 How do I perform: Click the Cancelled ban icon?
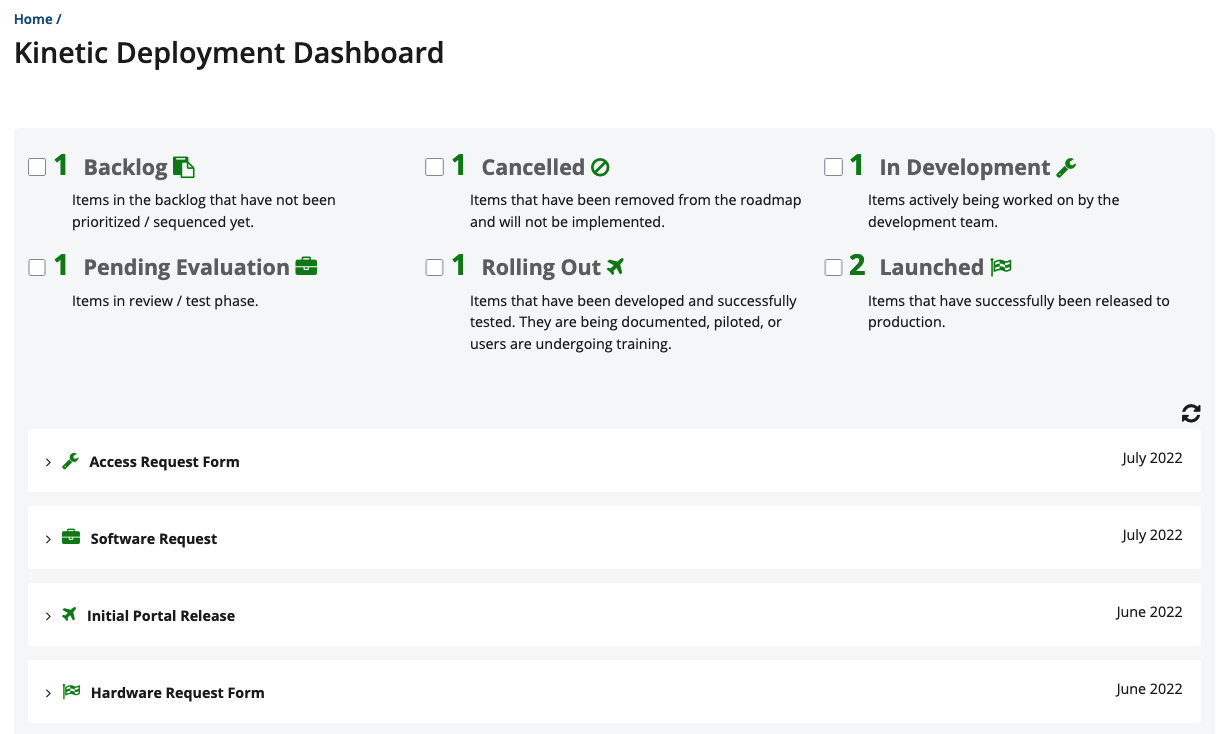point(600,167)
